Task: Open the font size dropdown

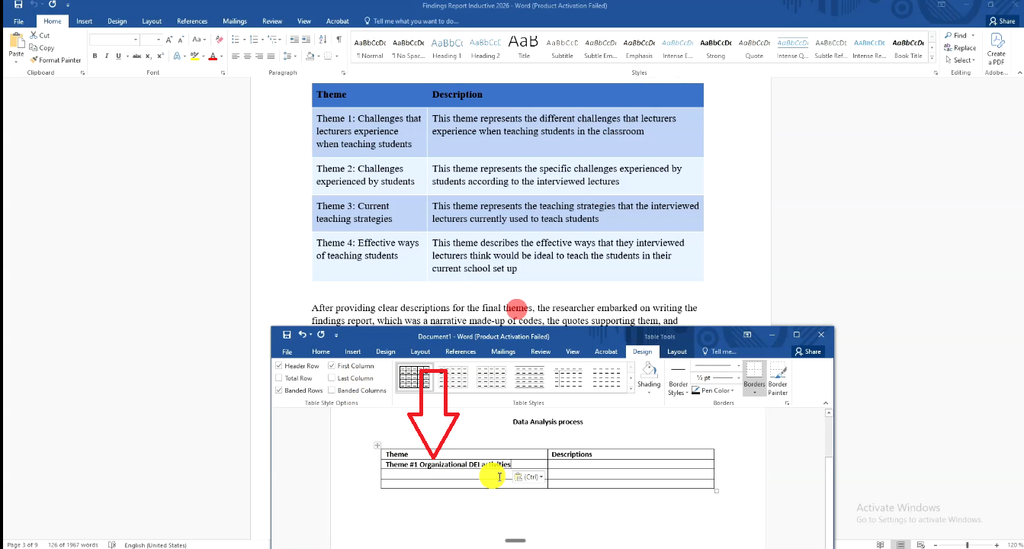Action: [158, 40]
